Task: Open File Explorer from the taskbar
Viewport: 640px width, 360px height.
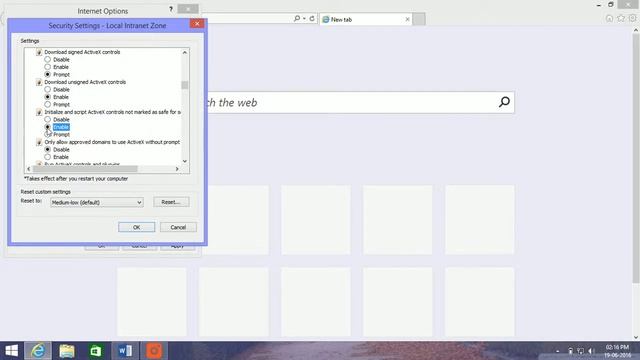Action: pyautogui.click(x=67, y=351)
